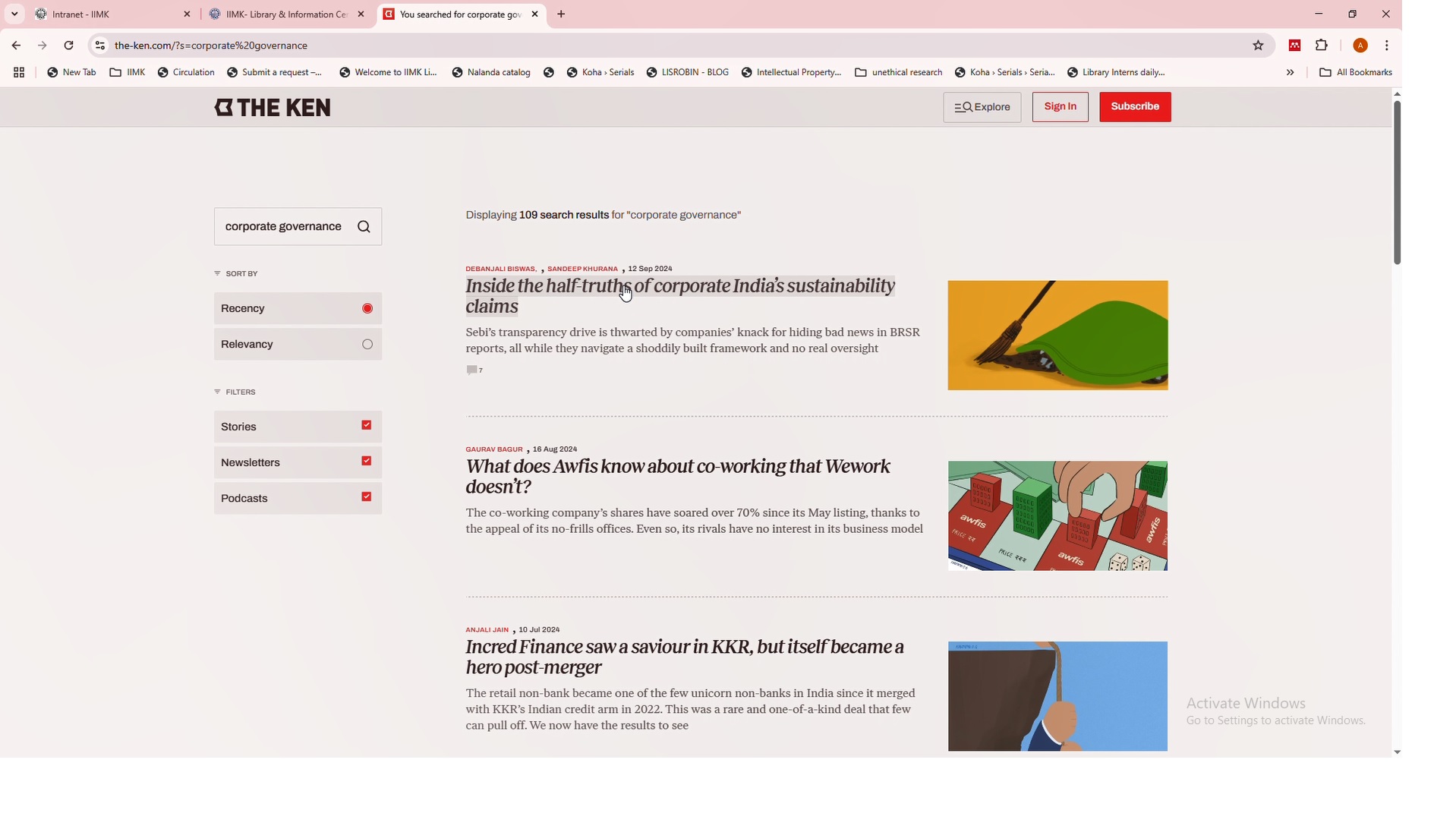
Task: Switch to Intranet - IIMK tab
Action: 106,14
